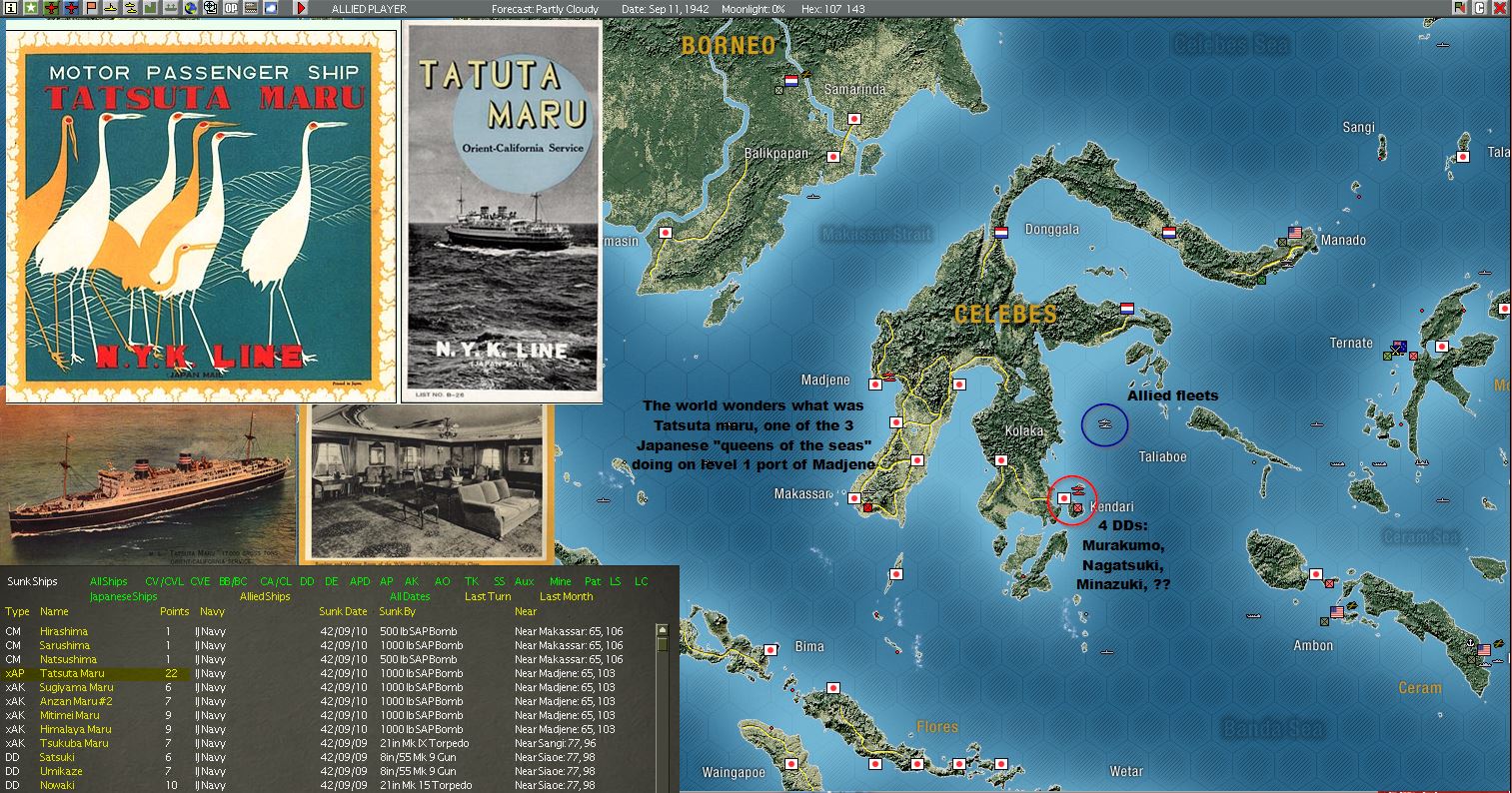This screenshot has height=793, width=1512.
Task: Sort sunk ships by Navy column
Action: [212, 611]
